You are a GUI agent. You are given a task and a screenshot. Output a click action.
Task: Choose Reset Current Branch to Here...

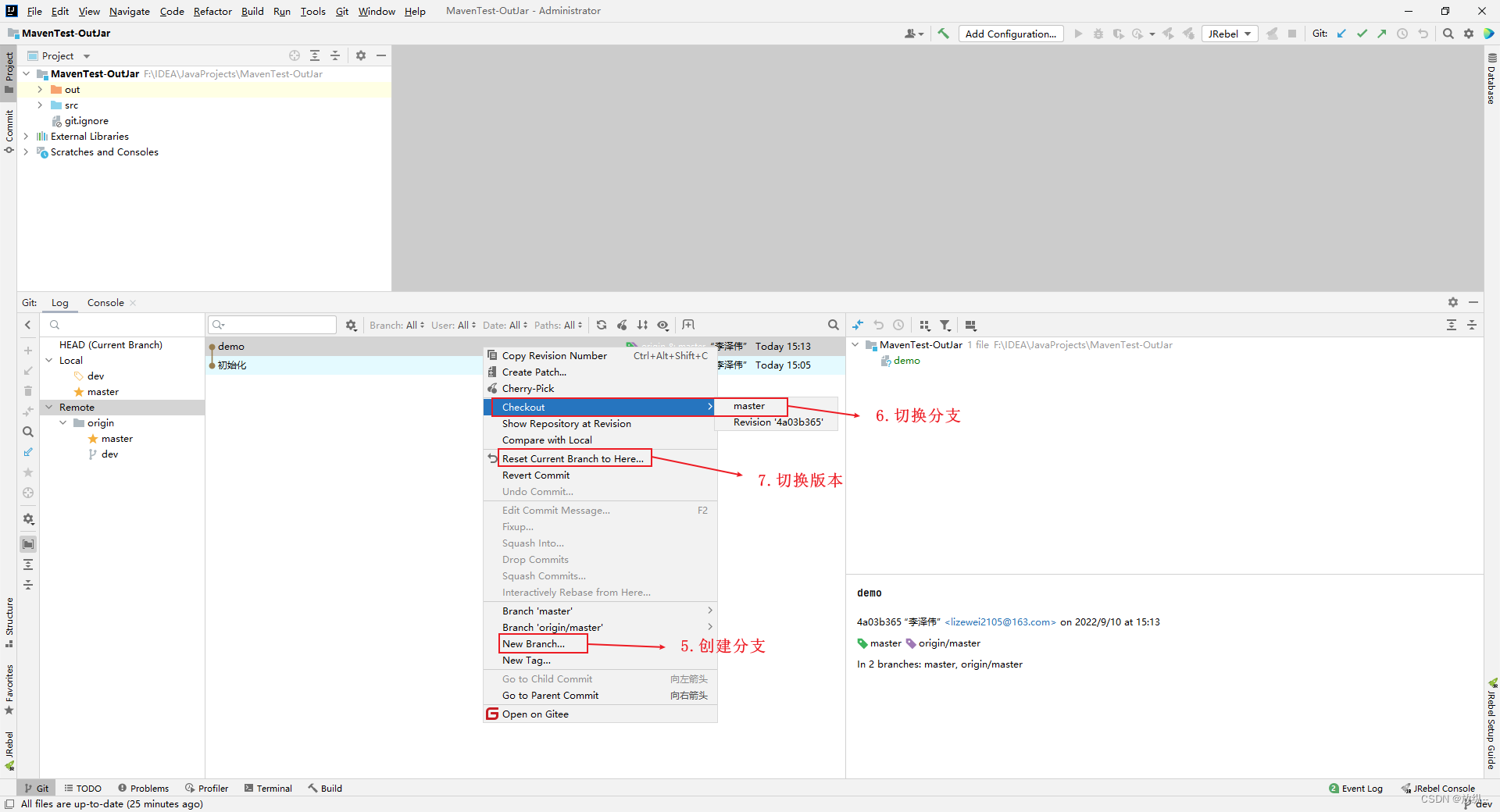[x=600, y=458]
